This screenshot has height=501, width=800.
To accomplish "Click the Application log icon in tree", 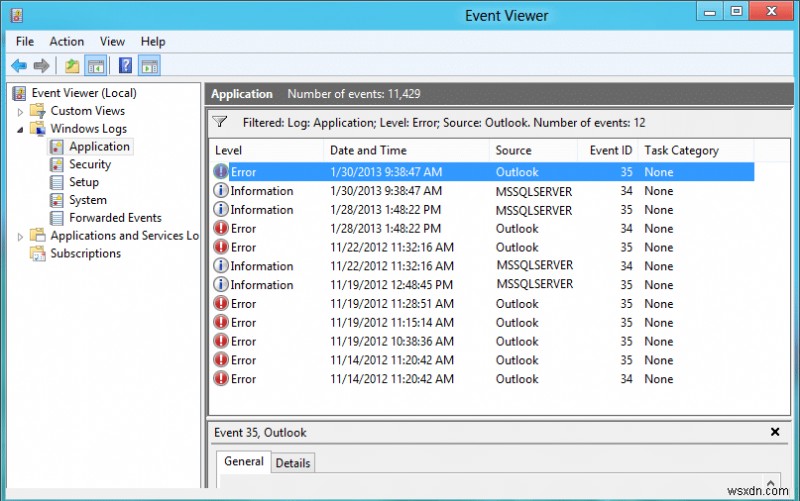I will 57,146.
